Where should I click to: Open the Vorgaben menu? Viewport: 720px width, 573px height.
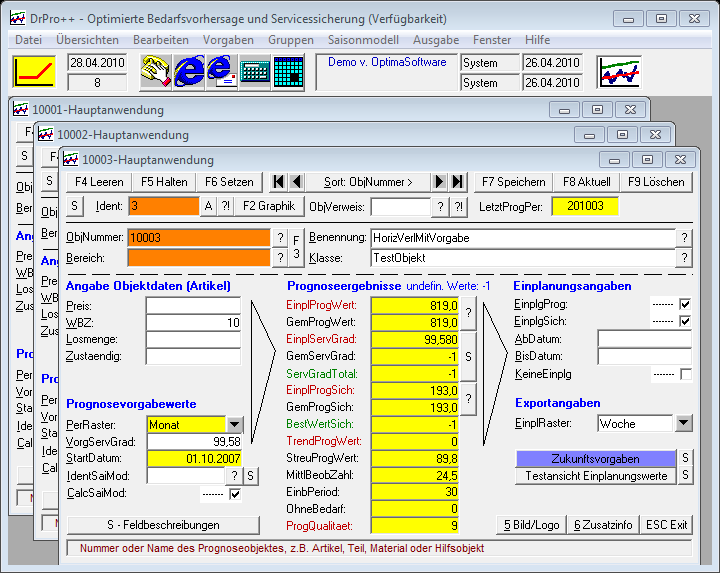[x=228, y=40]
